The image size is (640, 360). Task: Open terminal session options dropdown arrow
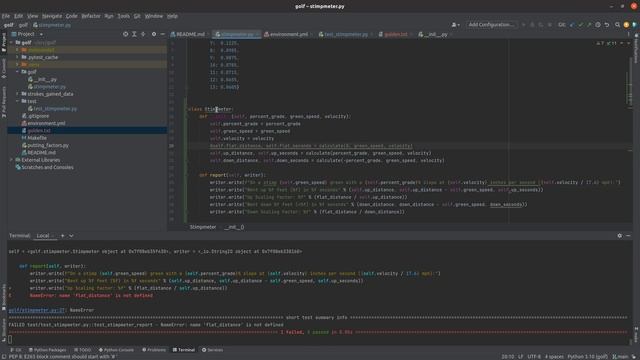pyautogui.click(x=71, y=236)
